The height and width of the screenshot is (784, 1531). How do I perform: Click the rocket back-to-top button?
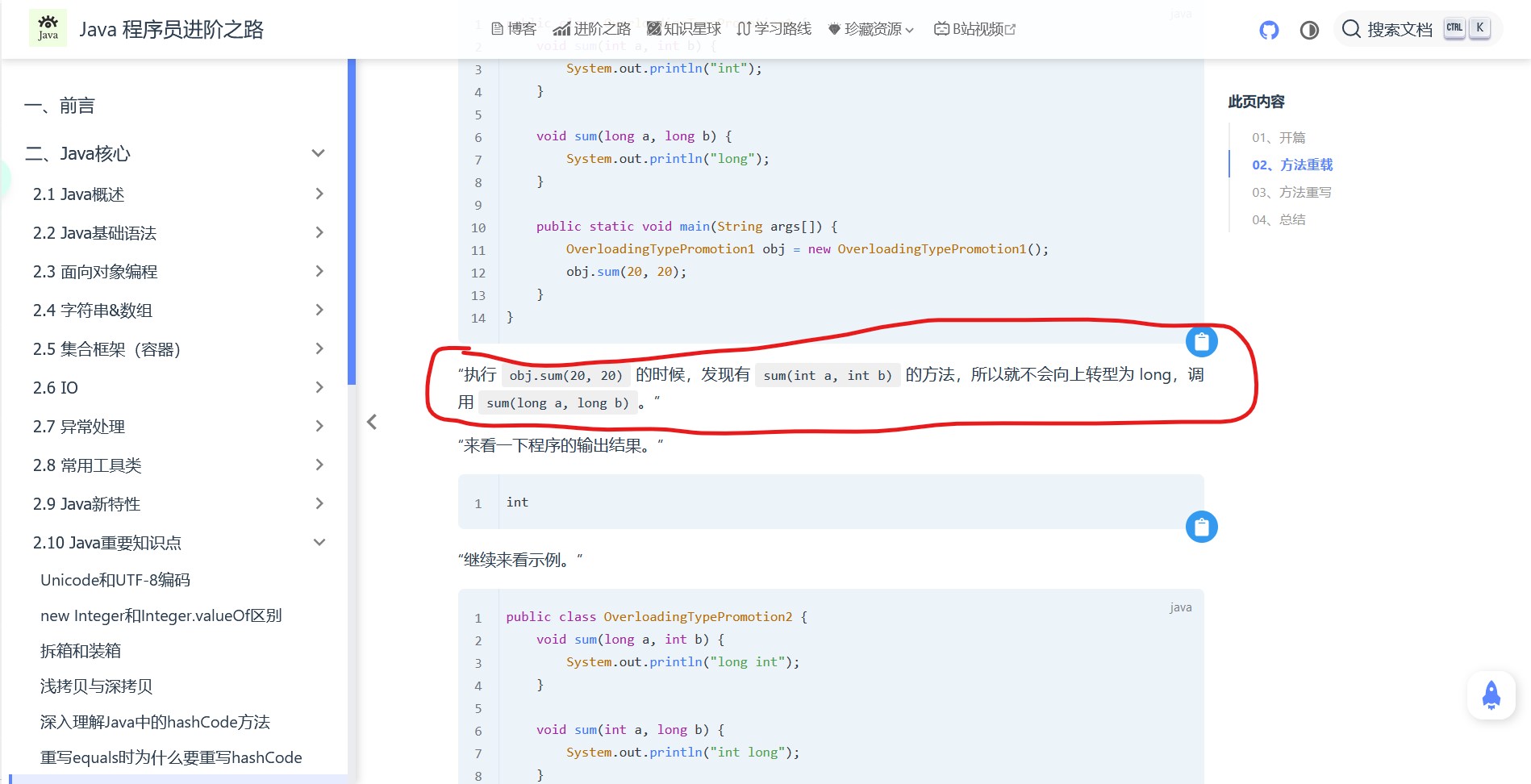(1491, 695)
